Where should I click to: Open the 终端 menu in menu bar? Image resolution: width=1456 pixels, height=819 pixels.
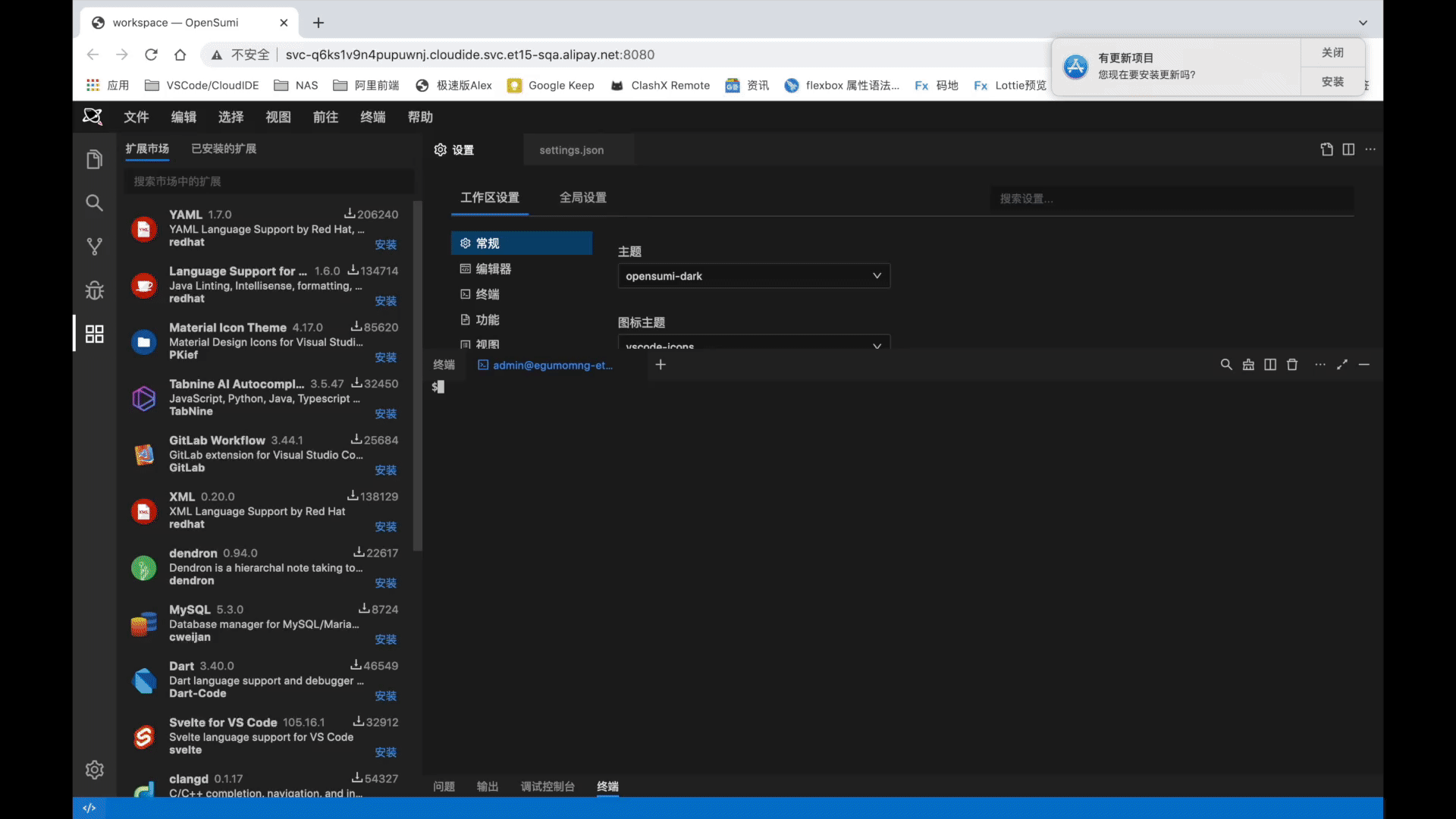[x=373, y=117]
